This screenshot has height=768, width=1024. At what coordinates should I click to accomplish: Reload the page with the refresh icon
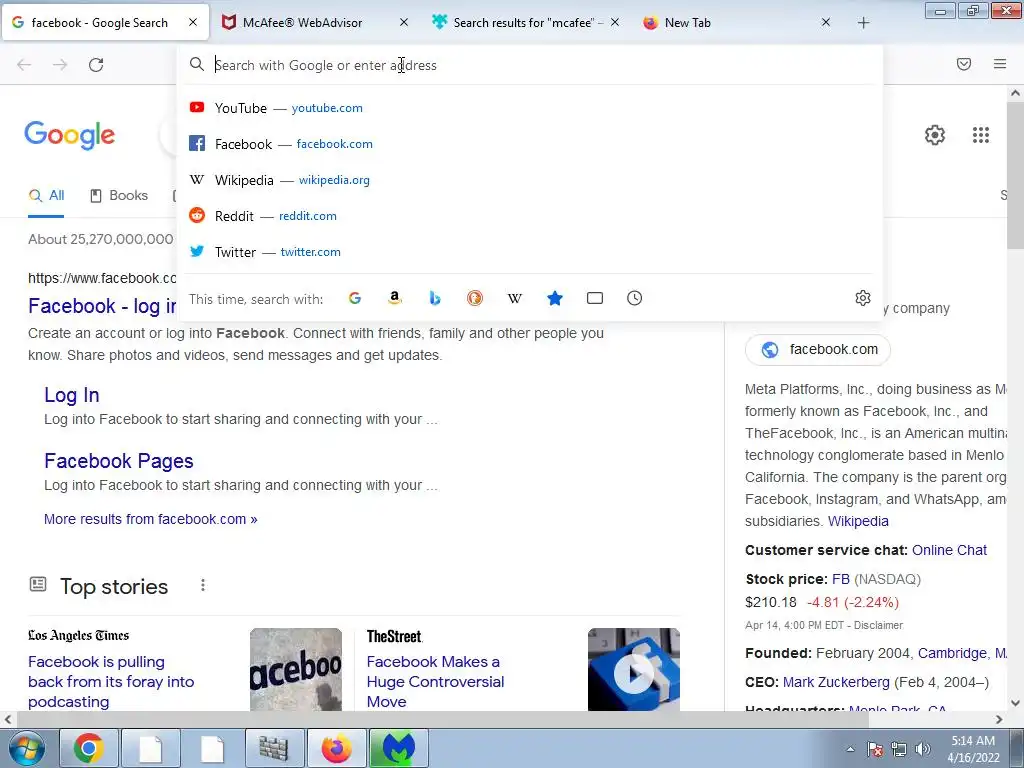pos(96,65)
